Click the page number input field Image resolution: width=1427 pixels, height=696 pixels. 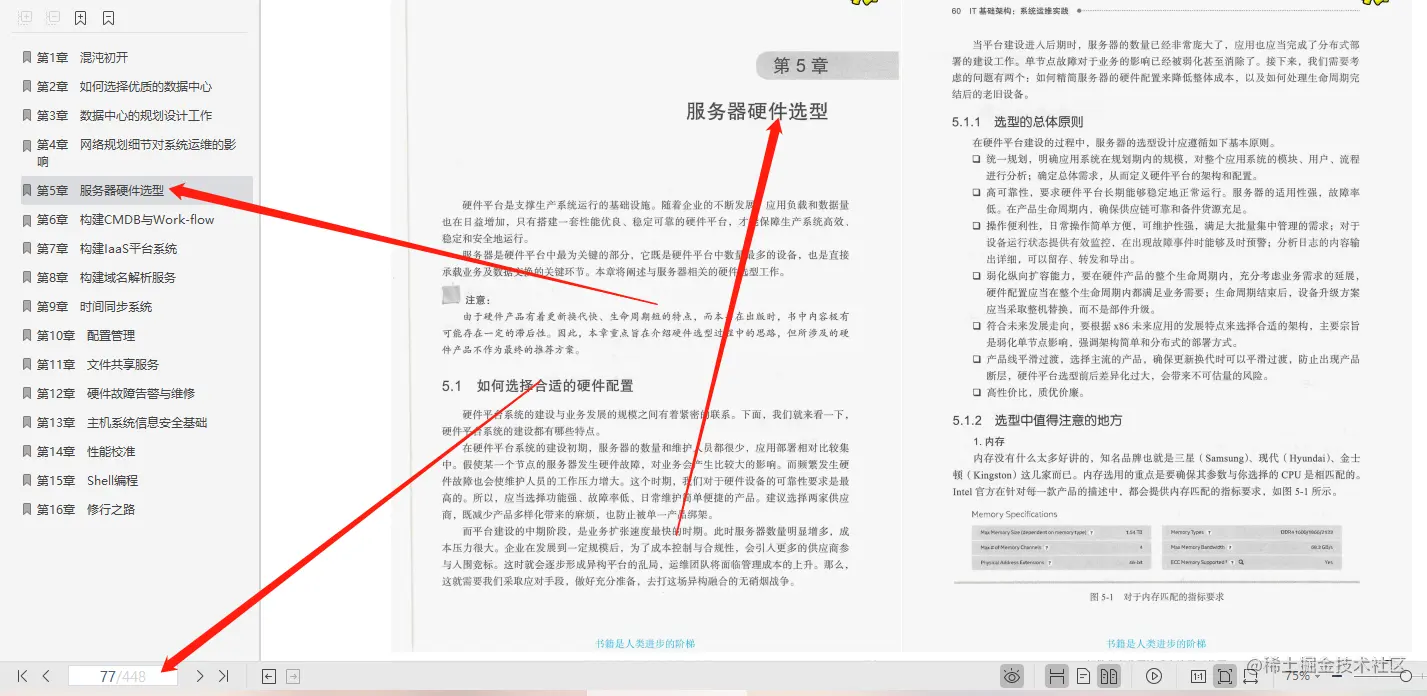coord(123,675)
